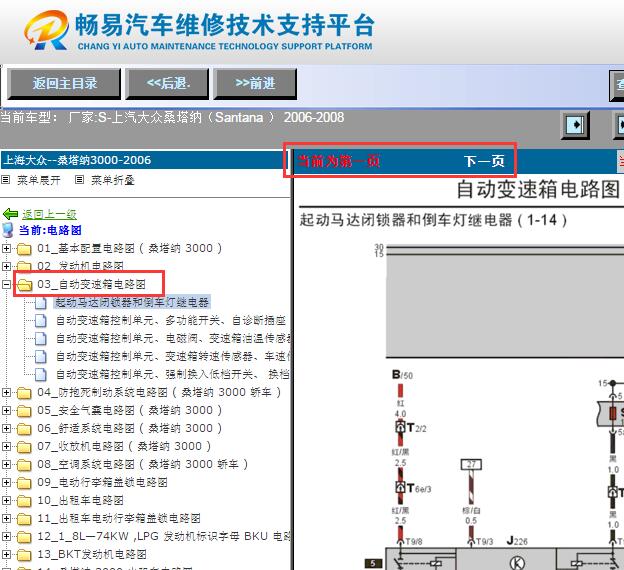Click the 返回上一级 link
The width and height of the screenshot is (624, 570).
tap(49, 214)
